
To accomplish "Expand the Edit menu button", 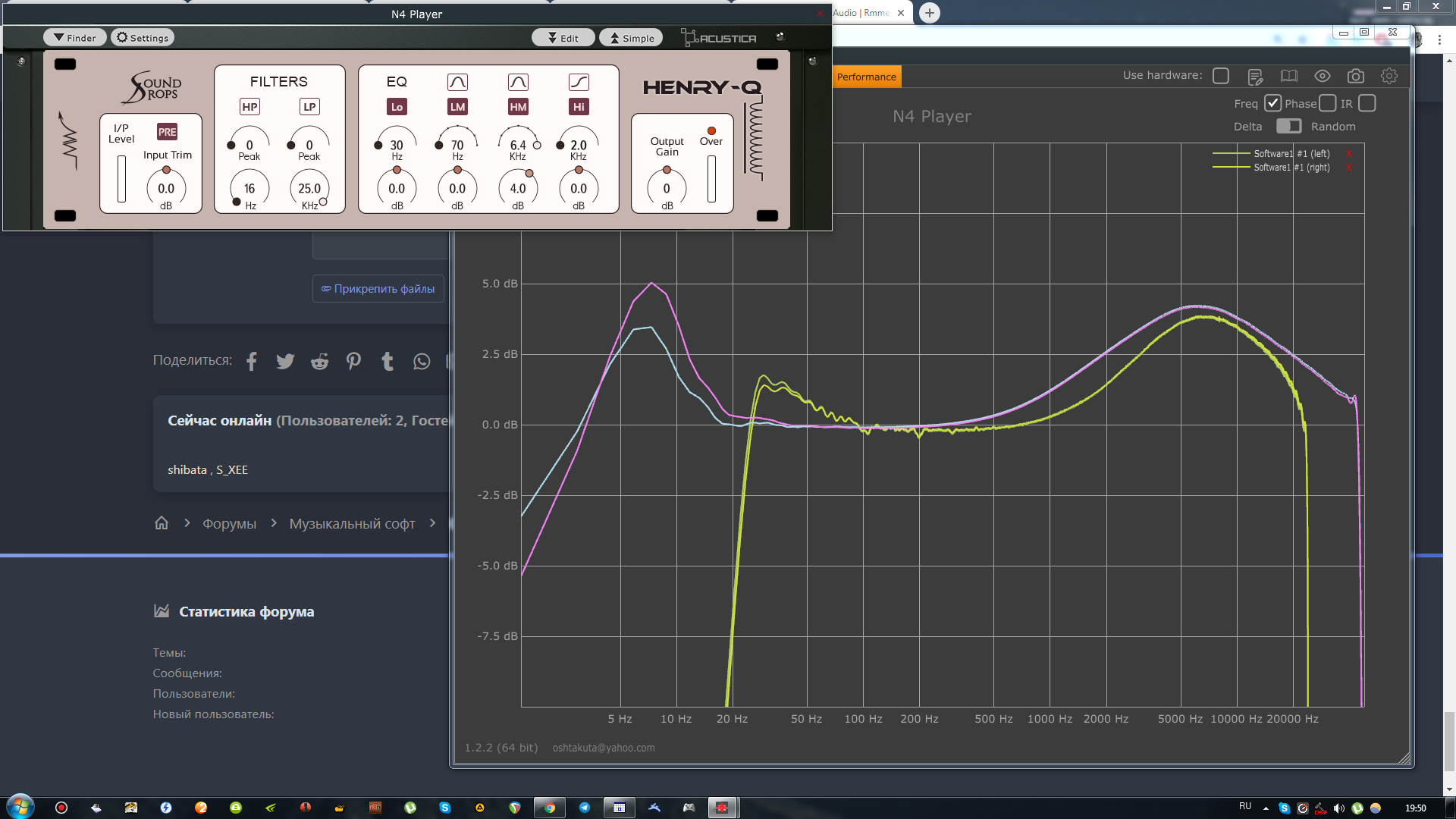I will (563, 38).
